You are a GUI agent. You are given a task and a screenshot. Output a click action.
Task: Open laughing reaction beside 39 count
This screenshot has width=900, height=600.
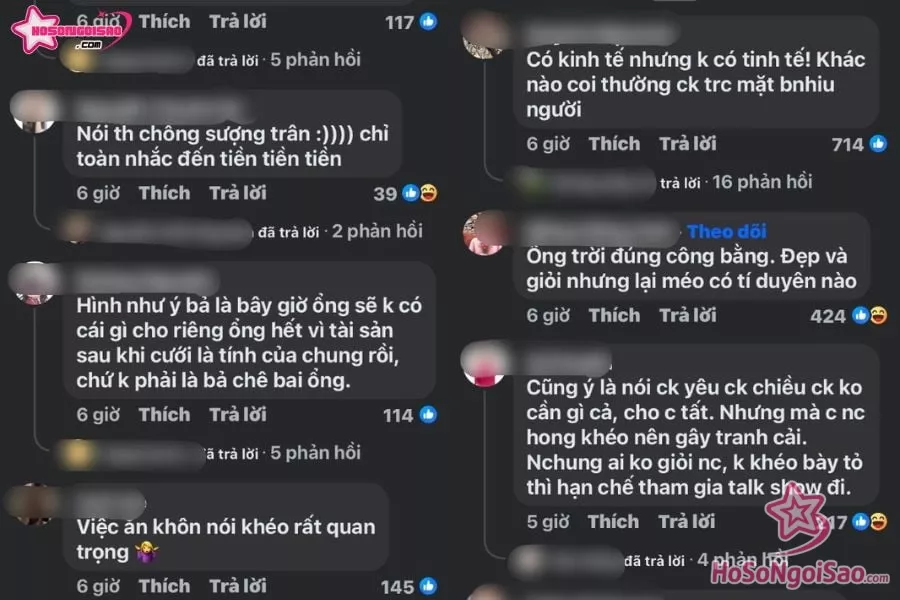(428, 193)
